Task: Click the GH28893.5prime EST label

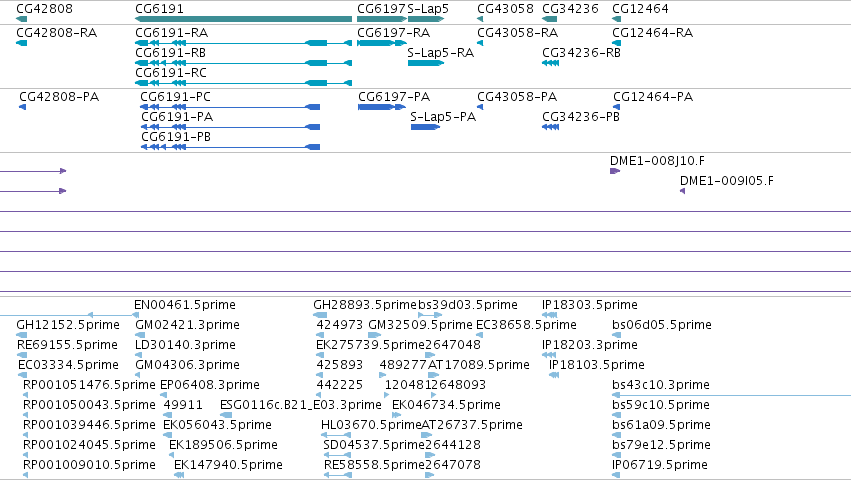Action: coord(365,305)
